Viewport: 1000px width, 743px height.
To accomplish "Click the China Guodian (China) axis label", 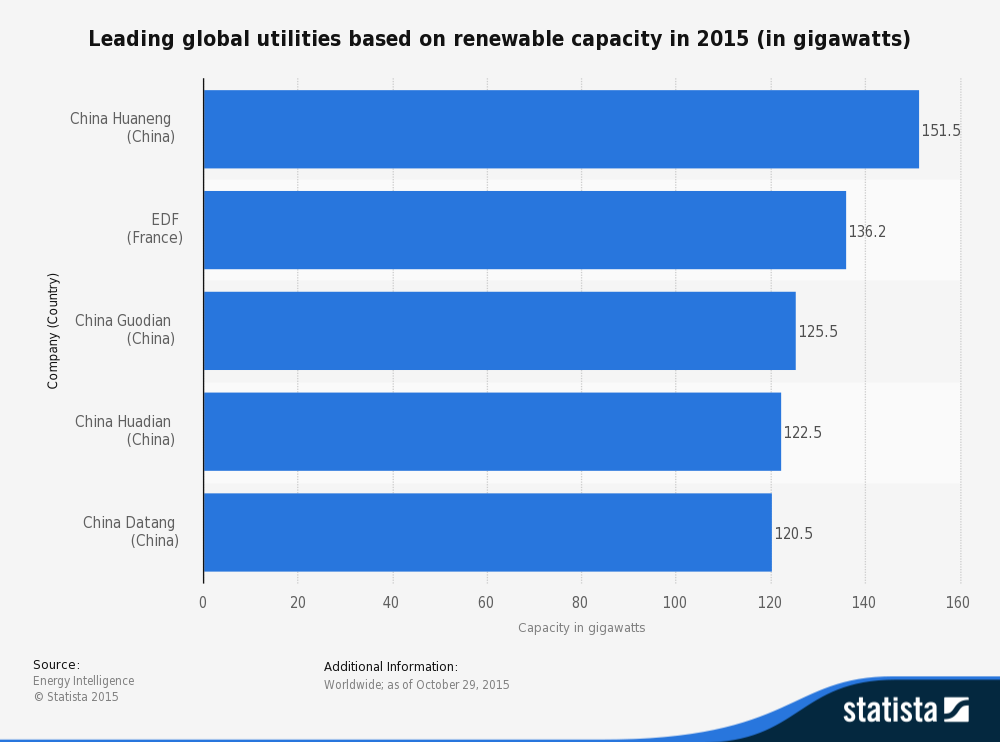I will (124, 329).
